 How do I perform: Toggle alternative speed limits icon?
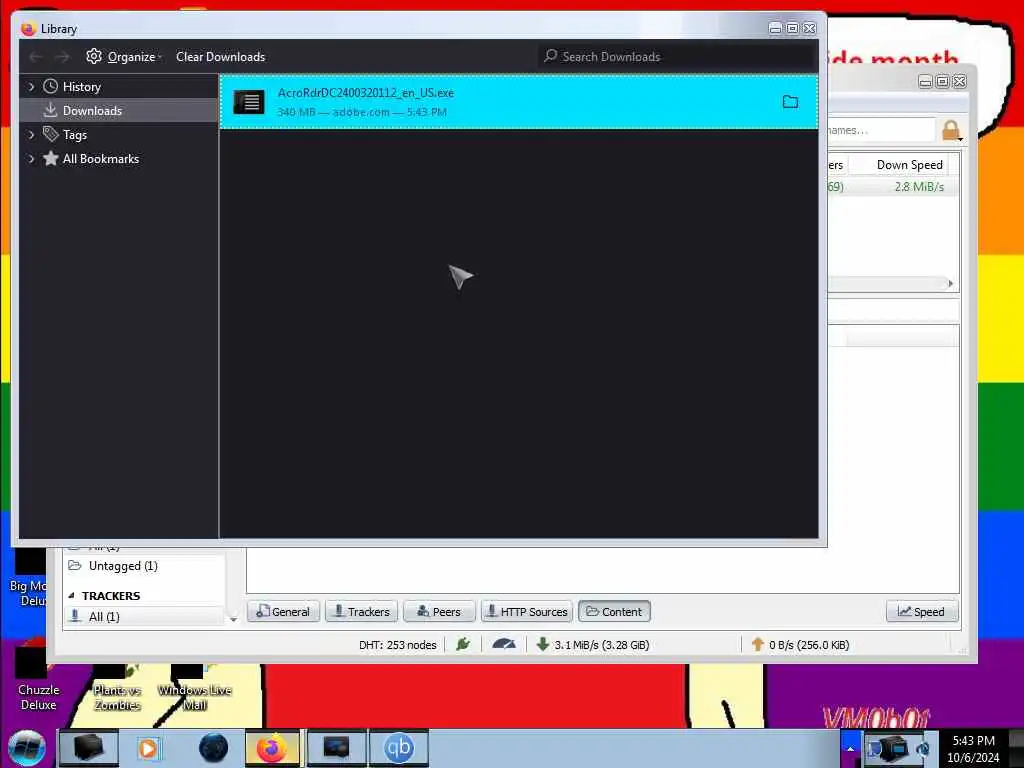[504, 645]
